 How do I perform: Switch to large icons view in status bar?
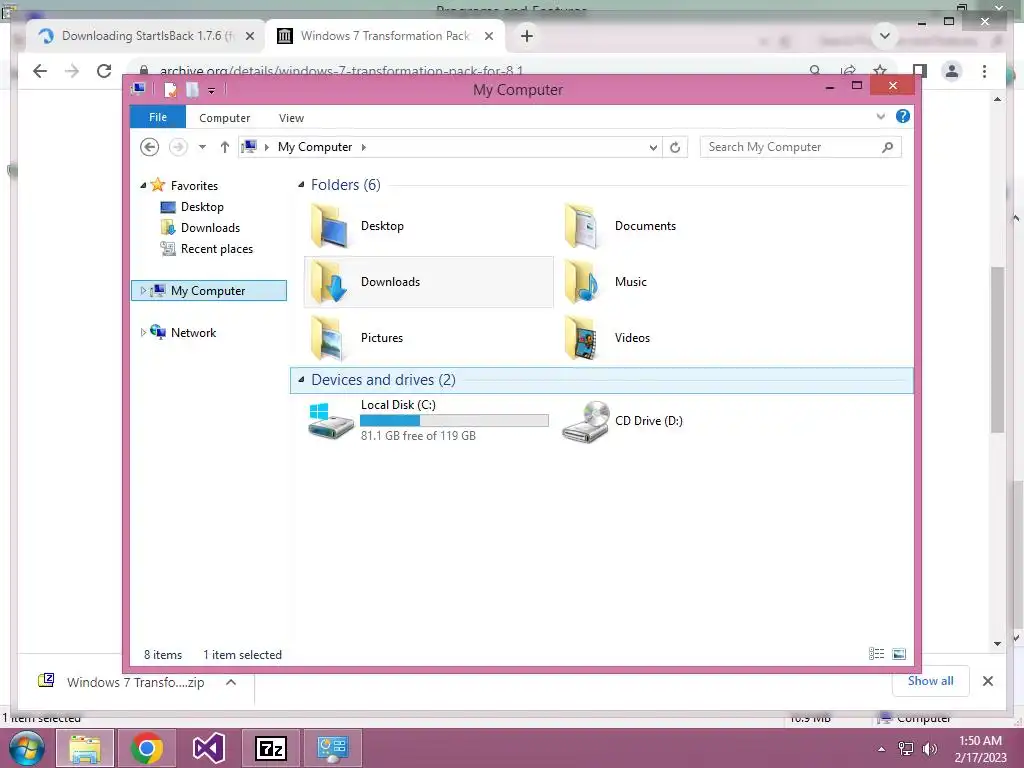899,654
